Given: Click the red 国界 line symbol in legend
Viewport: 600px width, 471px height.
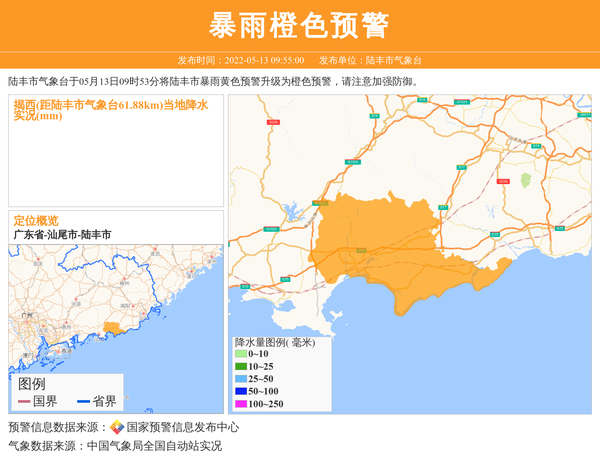Looking at the screenshot, I should click(x=25, y=401).
